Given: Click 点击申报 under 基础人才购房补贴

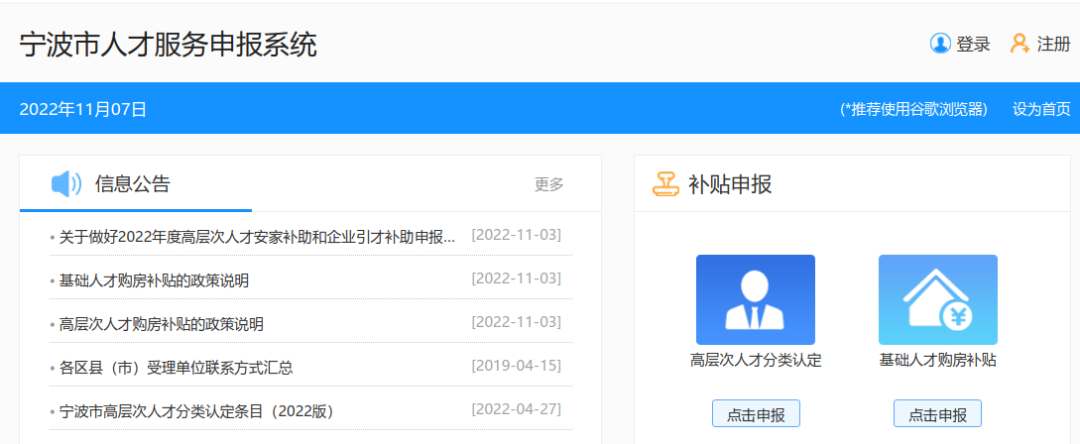Looking at the screenshot, I should pos(937,413).
